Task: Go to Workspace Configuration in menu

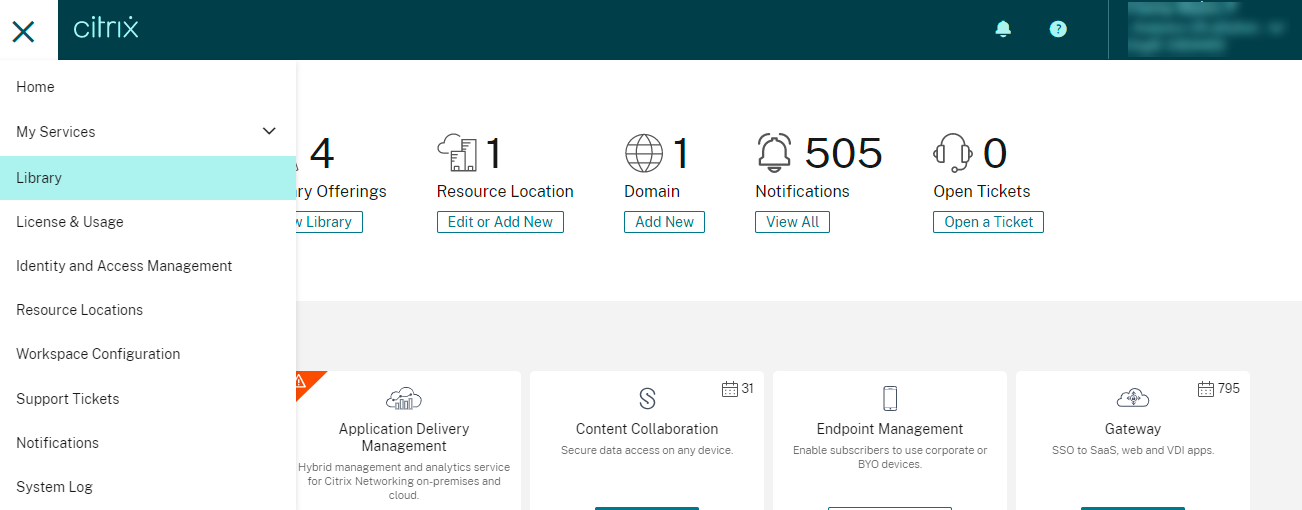Action: click(98, 354)
